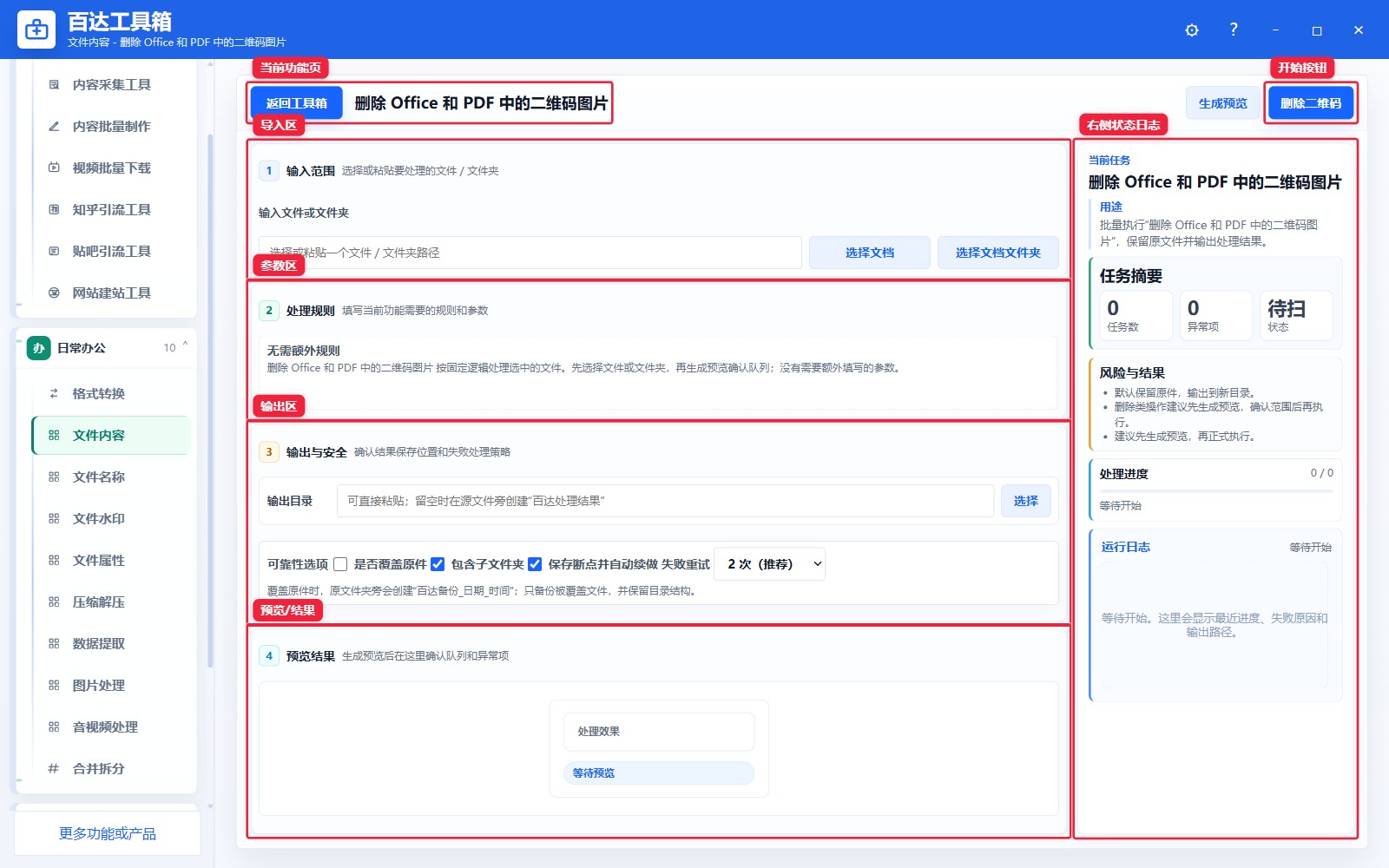Click the 选择文档 button
The width and height of the screenshot is (1389, 868).
pyautogui.click(x=870, y=253)
